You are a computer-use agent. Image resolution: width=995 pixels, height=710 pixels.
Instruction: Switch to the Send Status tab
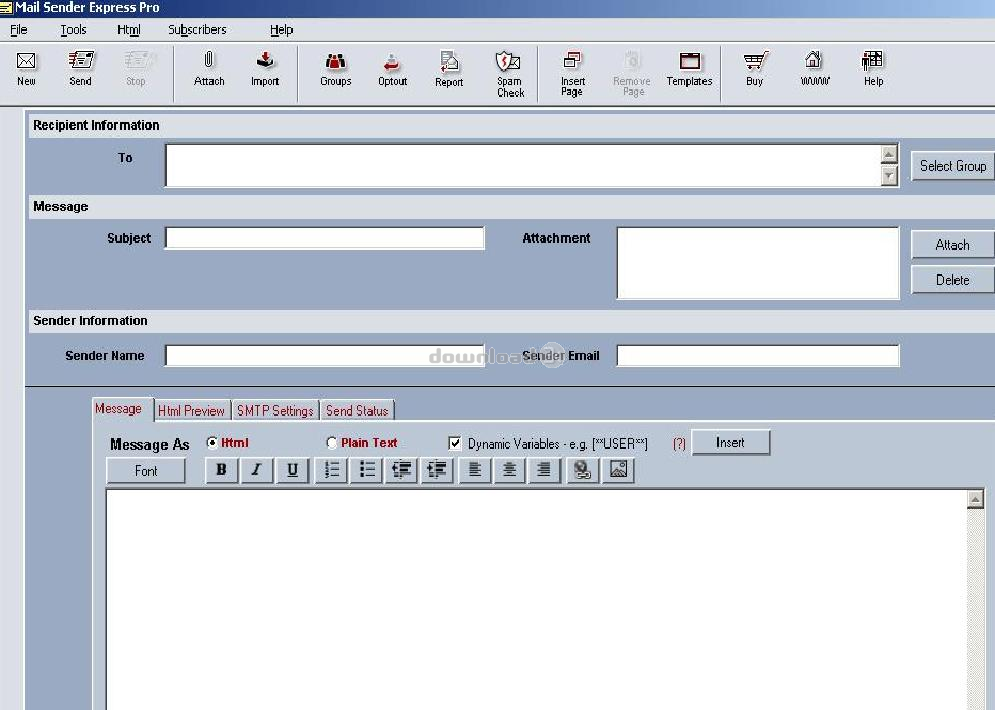point(357,411)
